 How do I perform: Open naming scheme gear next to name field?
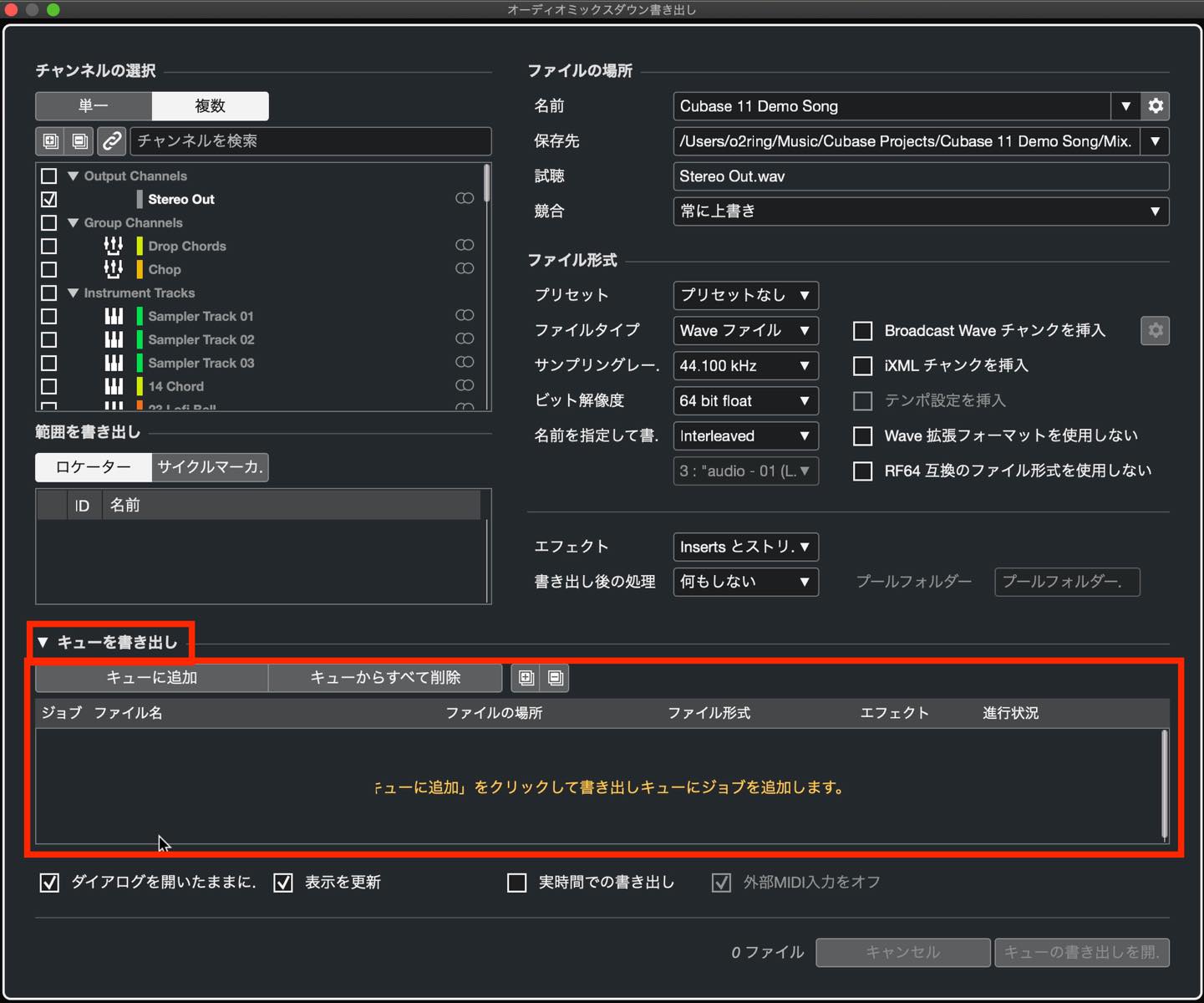(x=1156, y=106)
